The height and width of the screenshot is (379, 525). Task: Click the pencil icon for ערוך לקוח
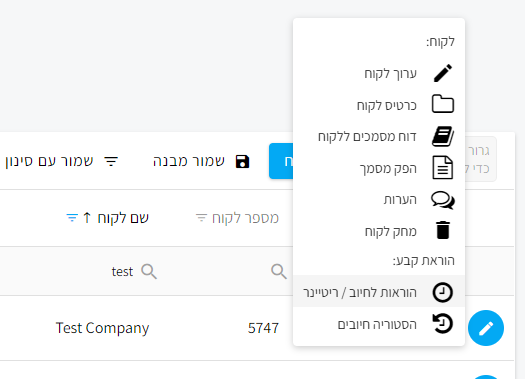tap(443, 73)
